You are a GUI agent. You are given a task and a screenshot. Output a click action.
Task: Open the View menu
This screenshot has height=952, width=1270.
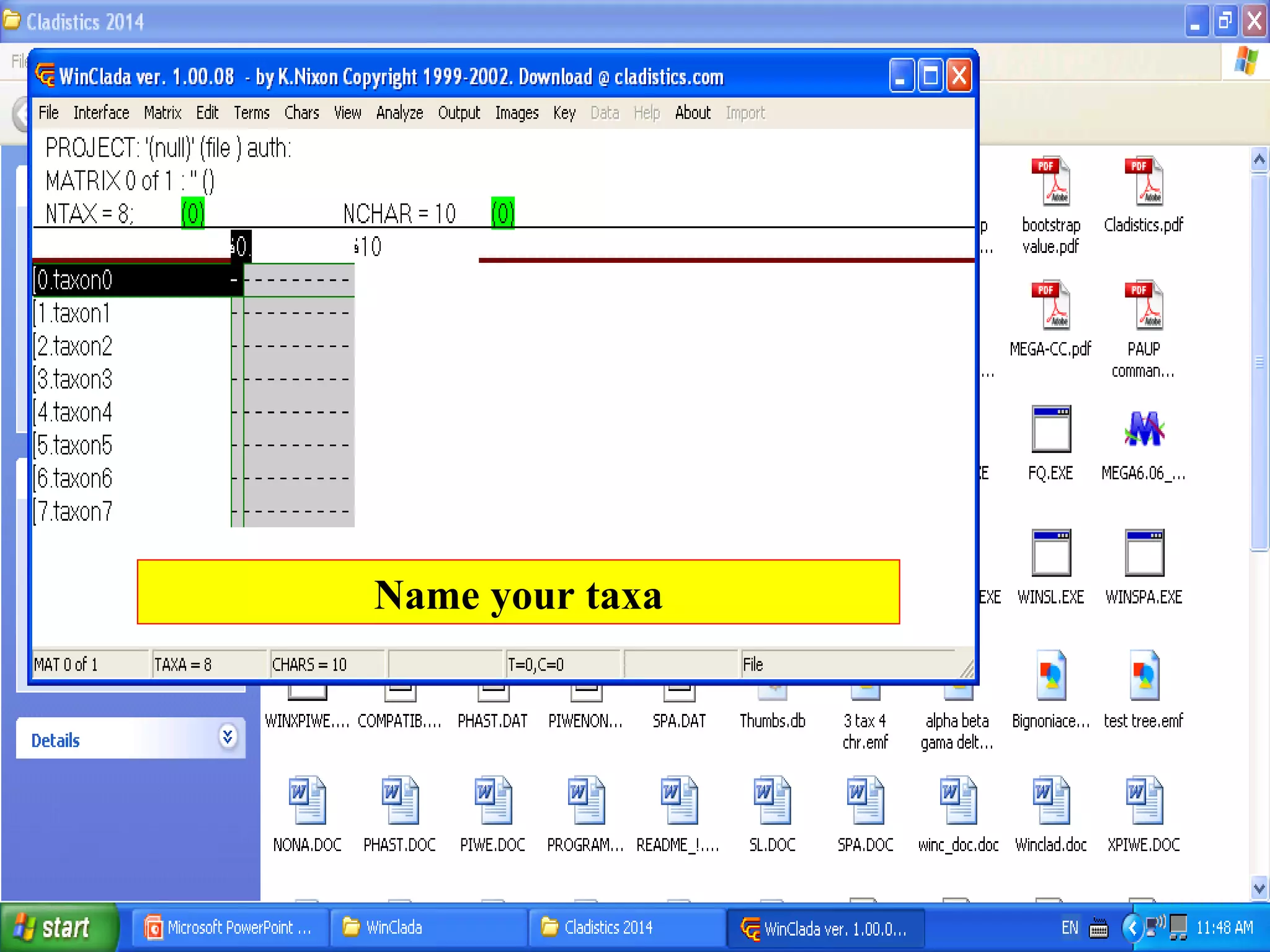[347, 113]
